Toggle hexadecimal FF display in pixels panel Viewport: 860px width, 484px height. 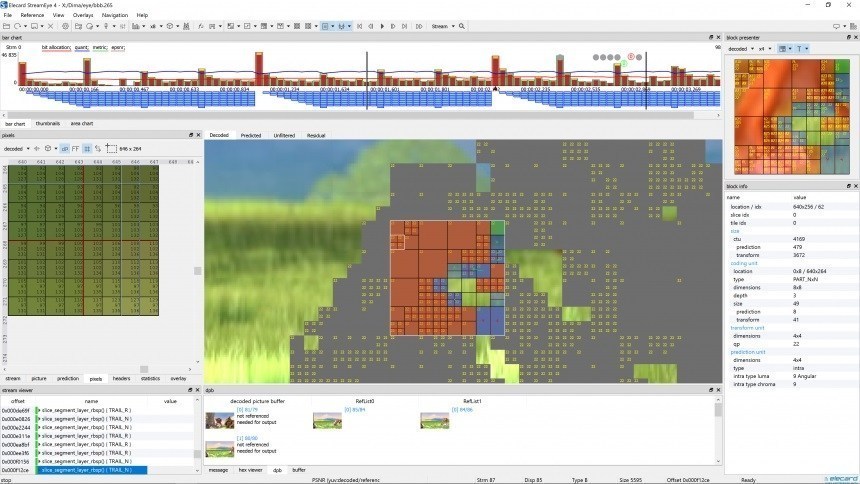coord(75,148)
